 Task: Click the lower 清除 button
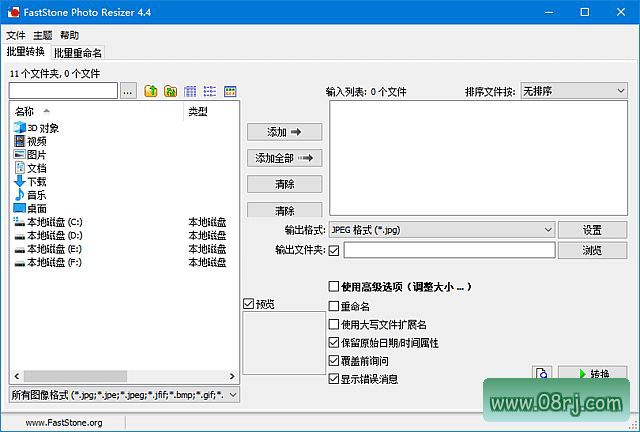click(284, 210)
